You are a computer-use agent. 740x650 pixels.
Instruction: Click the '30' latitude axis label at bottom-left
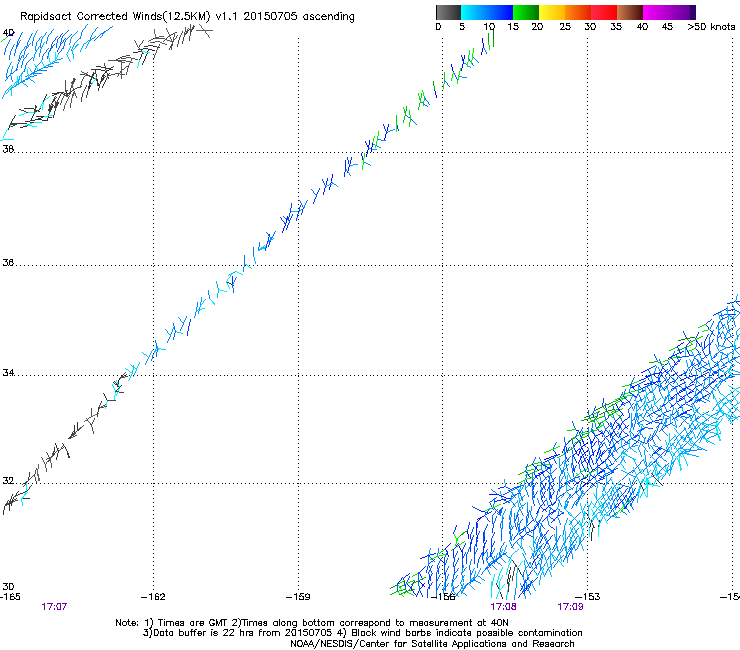pyautogui.click(x=8, y=587)
